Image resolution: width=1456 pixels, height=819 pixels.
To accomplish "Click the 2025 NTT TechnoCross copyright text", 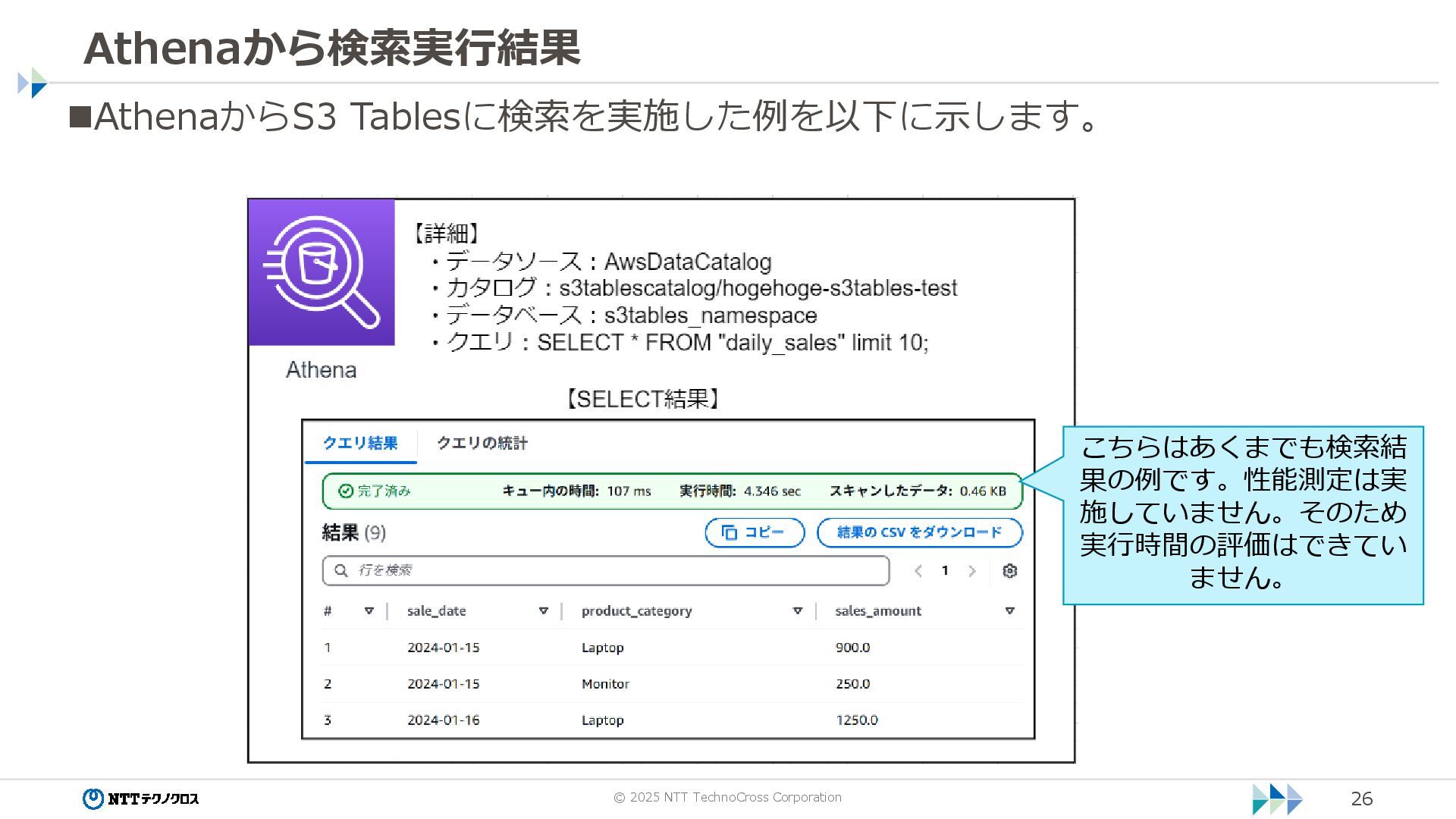I will (728, 797).
